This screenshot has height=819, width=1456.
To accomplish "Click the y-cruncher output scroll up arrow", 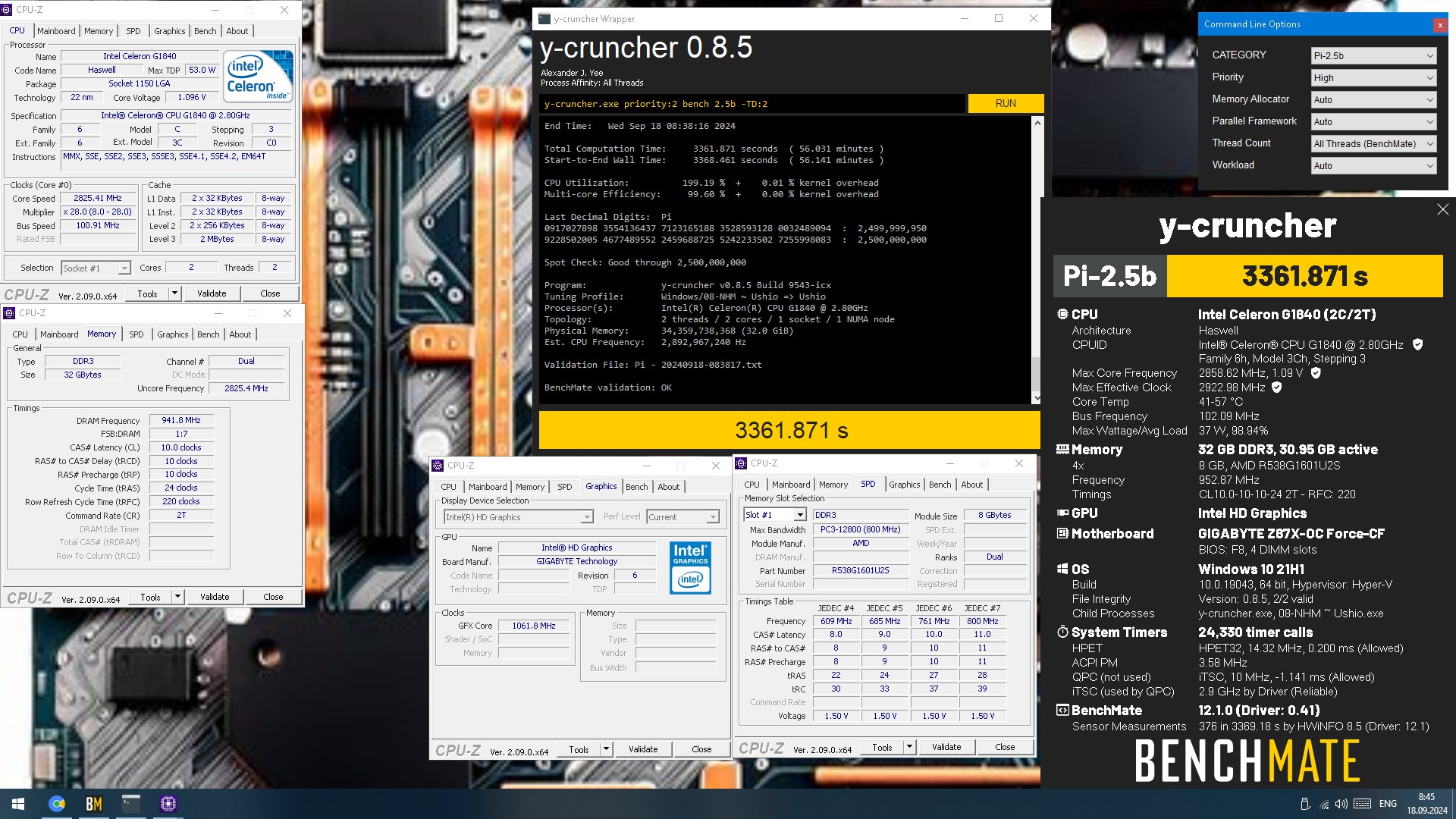I will tap(1037, 122).
